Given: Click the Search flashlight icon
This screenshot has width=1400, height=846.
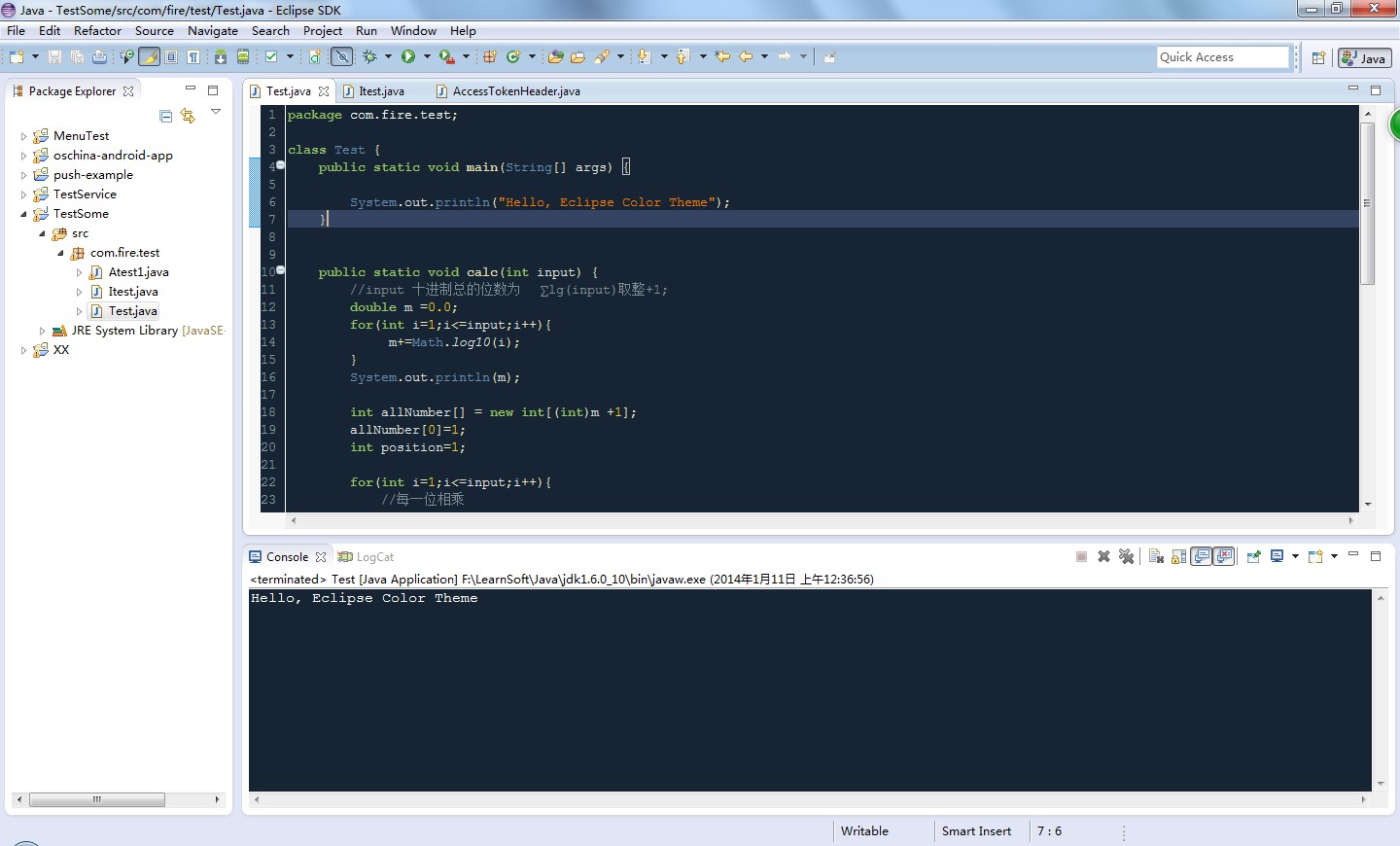Looking at the screenshot, I should pyautogui.click(x=602, y=56).
